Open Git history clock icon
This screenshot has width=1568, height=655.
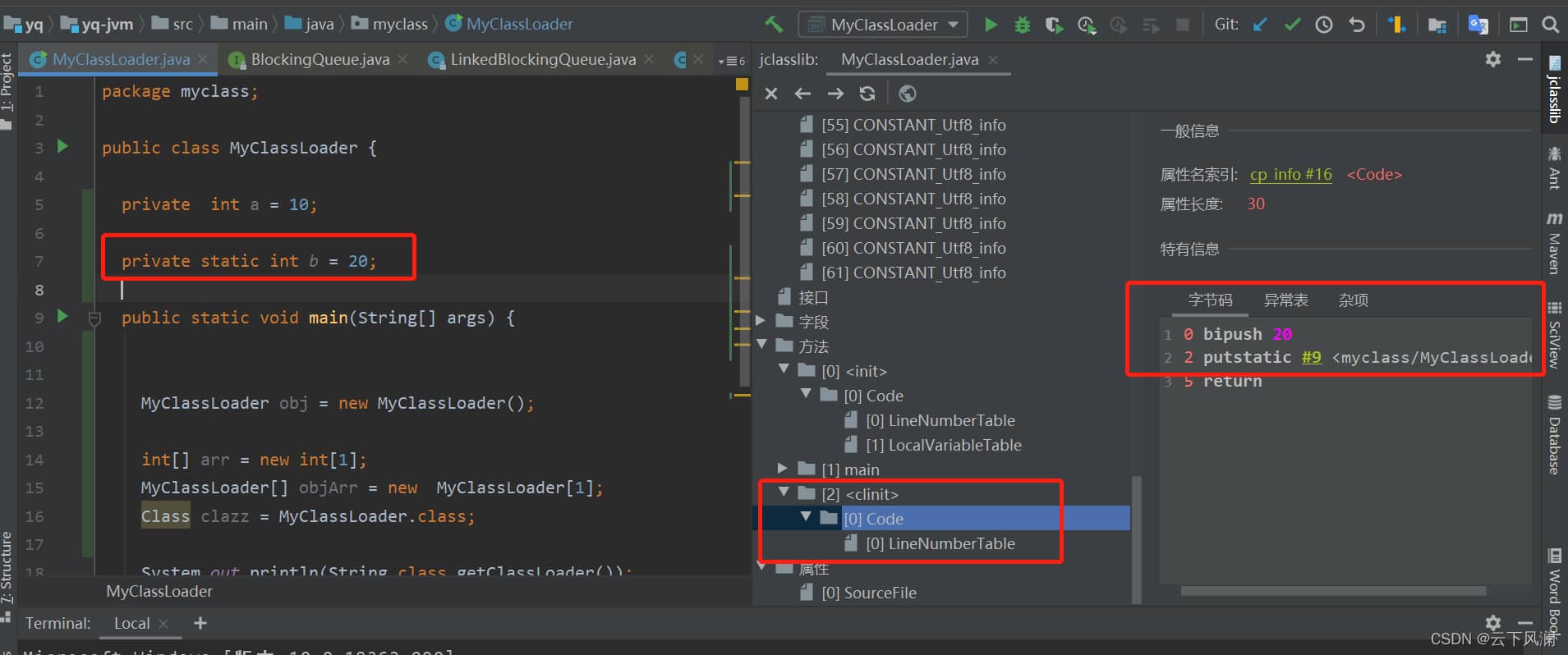(1324, 25)
